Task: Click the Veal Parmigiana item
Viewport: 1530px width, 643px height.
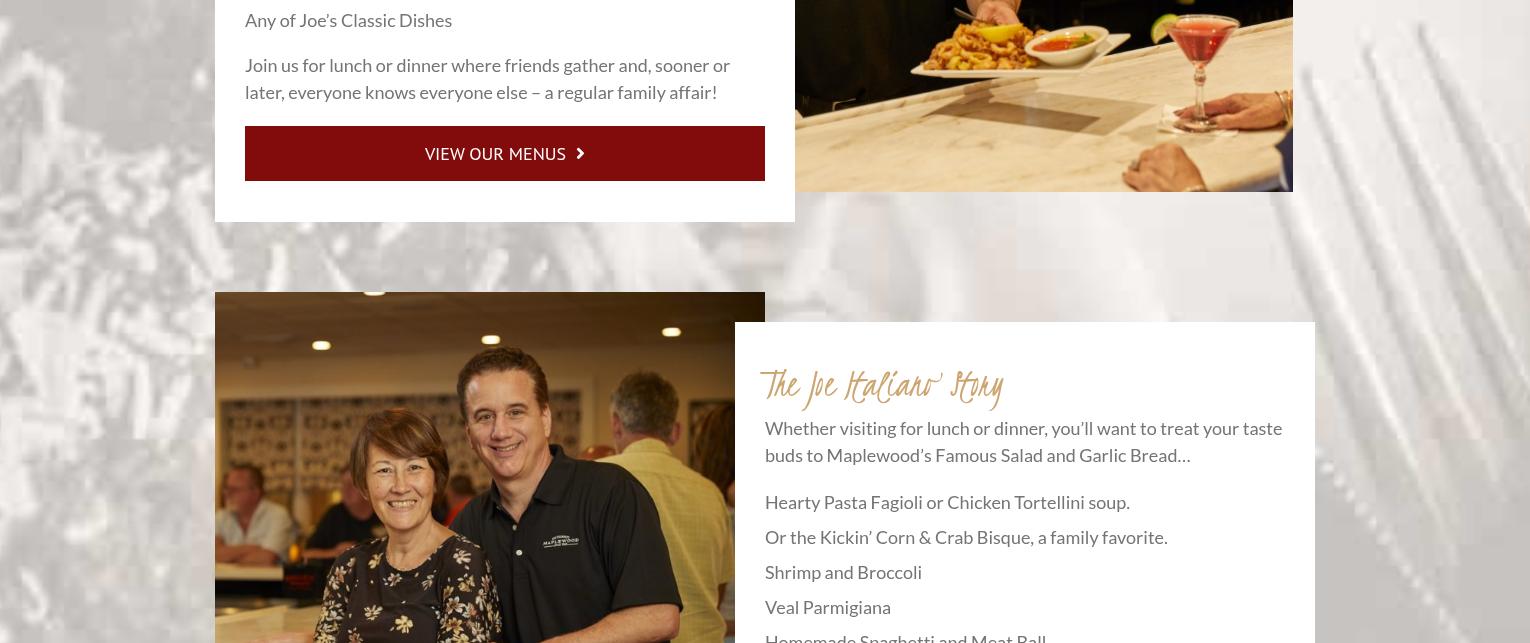Action: tap(827, 607)
